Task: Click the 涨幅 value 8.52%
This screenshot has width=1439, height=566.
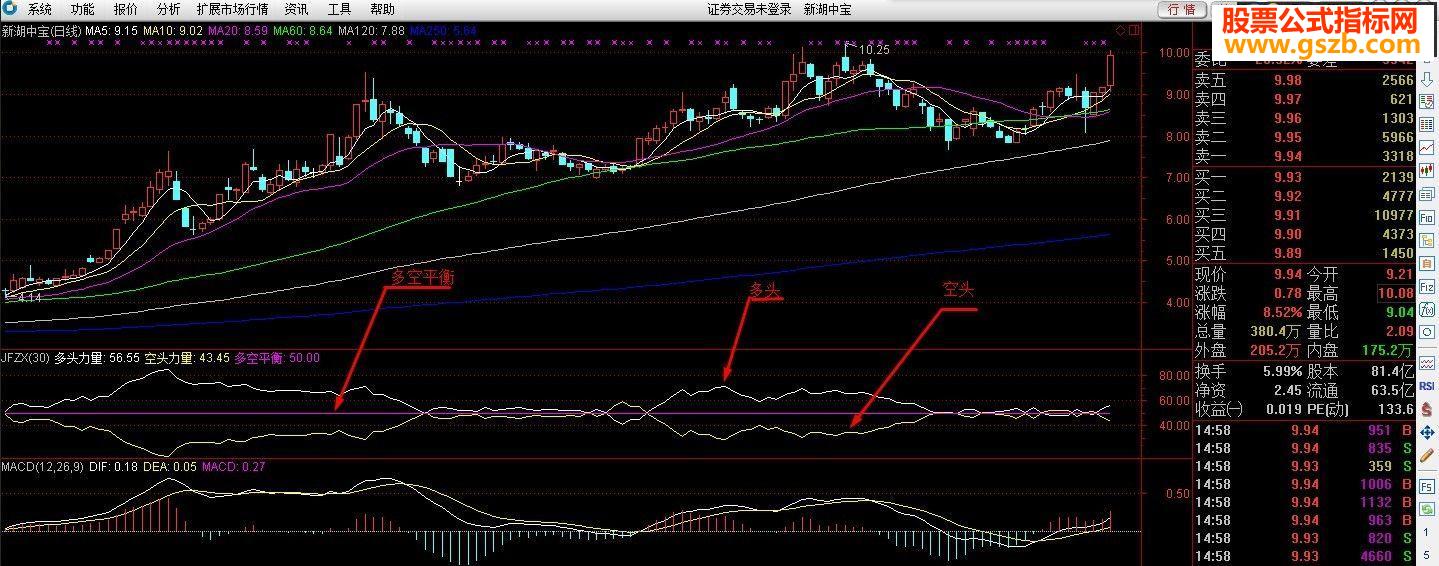Action: click(1281, 312)
